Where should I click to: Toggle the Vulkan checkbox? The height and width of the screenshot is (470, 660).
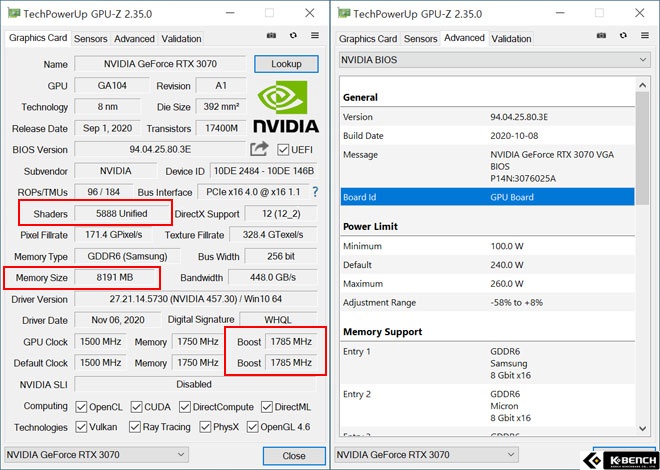(81, 427)
